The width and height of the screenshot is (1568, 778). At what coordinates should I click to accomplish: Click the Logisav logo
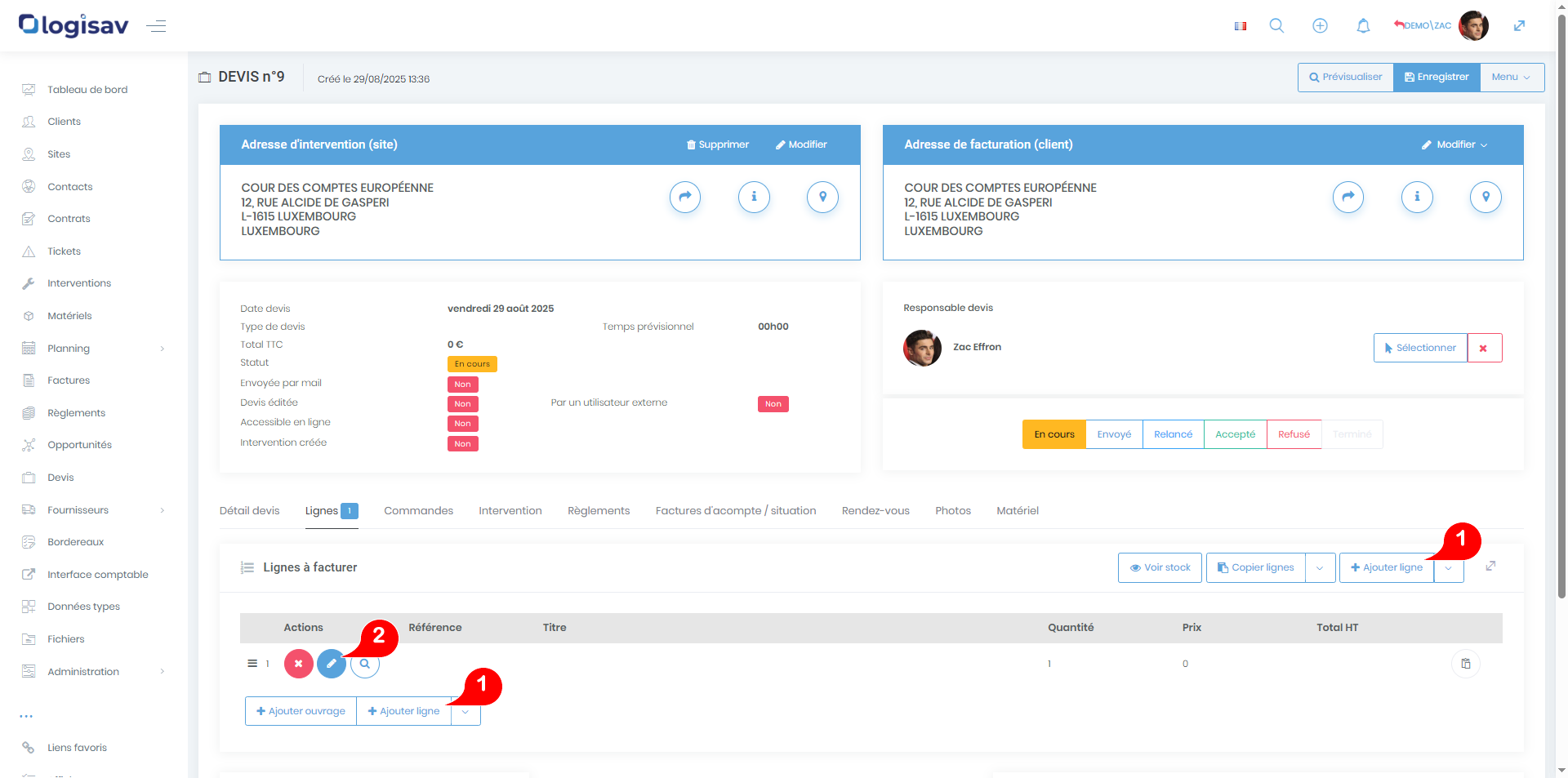point(73,25)
